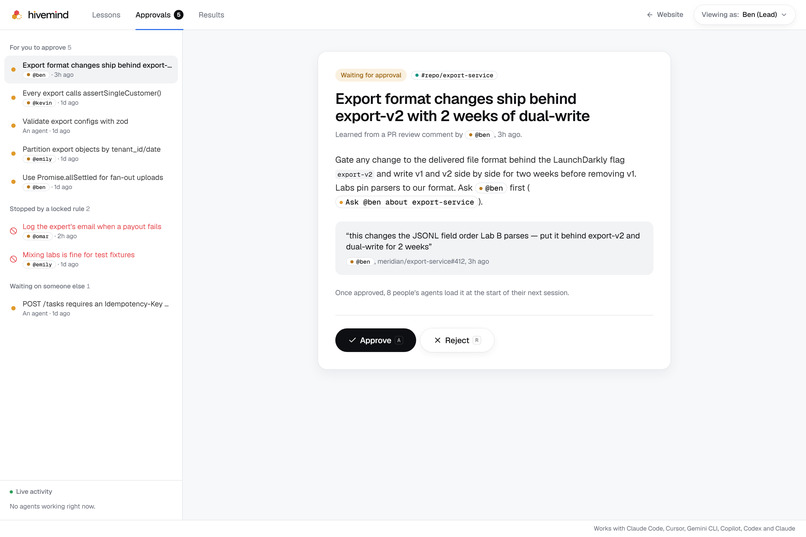Approve the export format lesson
The height and width of the screenshot is (537, 806).
[x=375, y=340]
